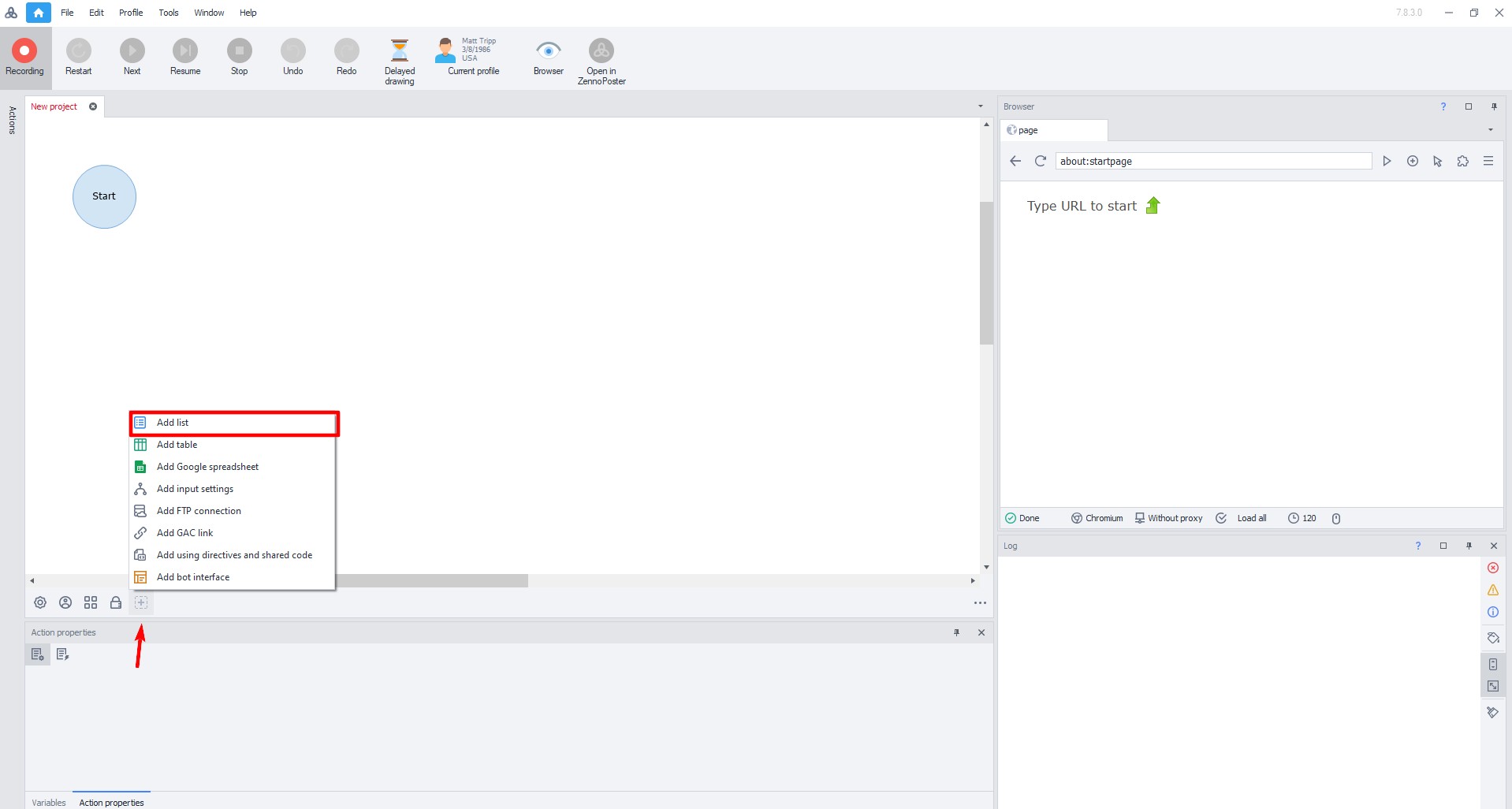Click Add FTP connection entry

199,511
